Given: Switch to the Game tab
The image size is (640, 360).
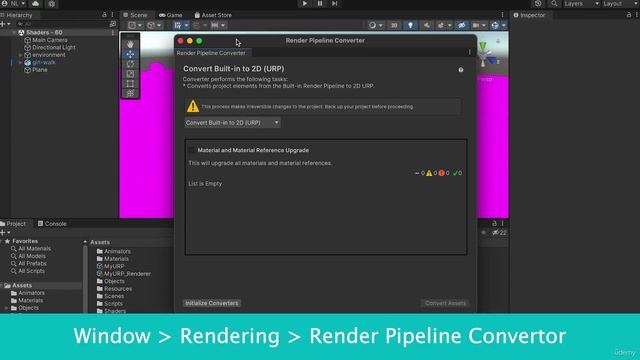Looking at the screenshot, I should pyautogui.click(x=171, y=15).
